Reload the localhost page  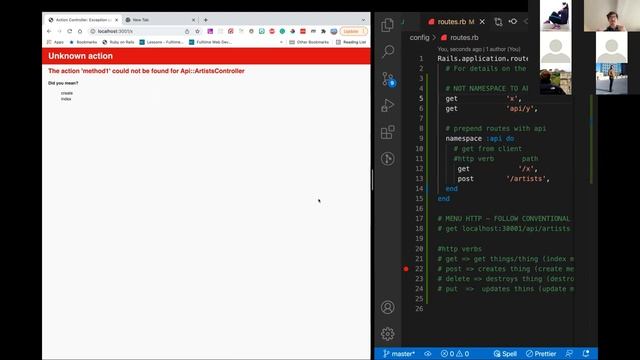pyautogui.click(x=69, y=31)
